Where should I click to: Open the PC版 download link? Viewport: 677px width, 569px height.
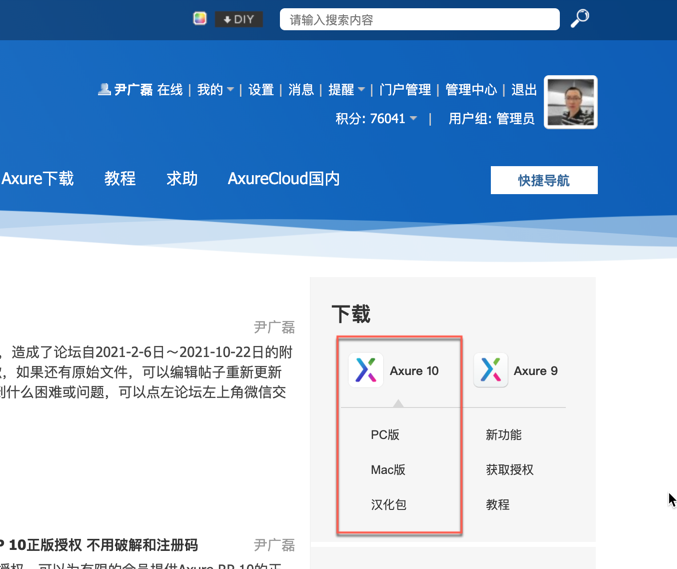(x=385, y=435)
